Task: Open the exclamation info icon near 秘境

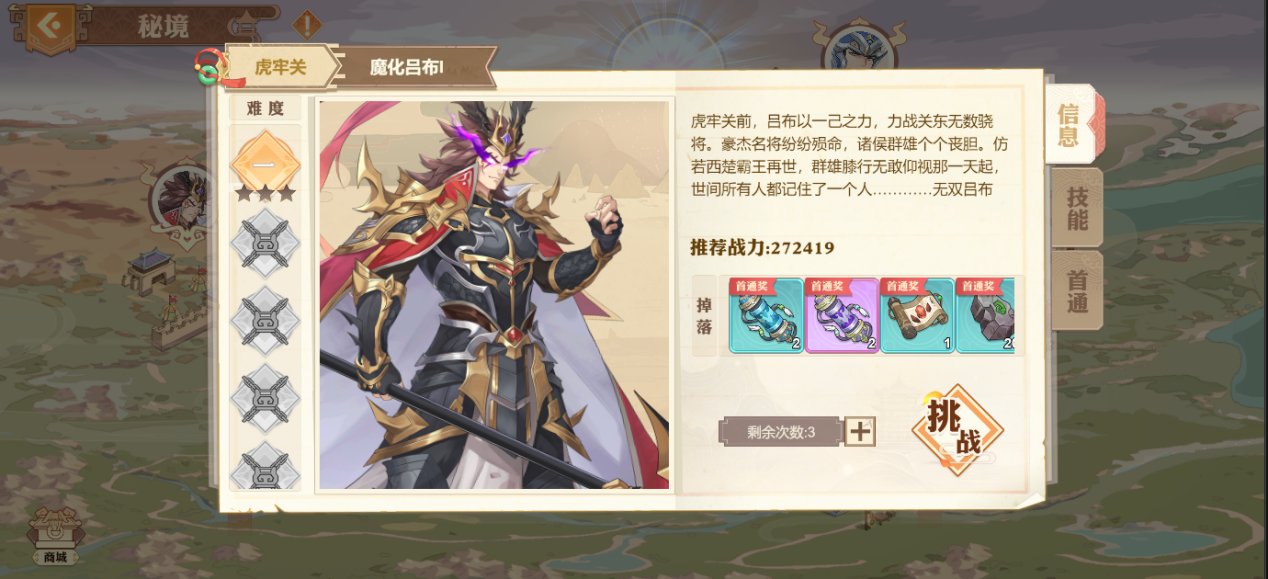Action: [307, 24]
